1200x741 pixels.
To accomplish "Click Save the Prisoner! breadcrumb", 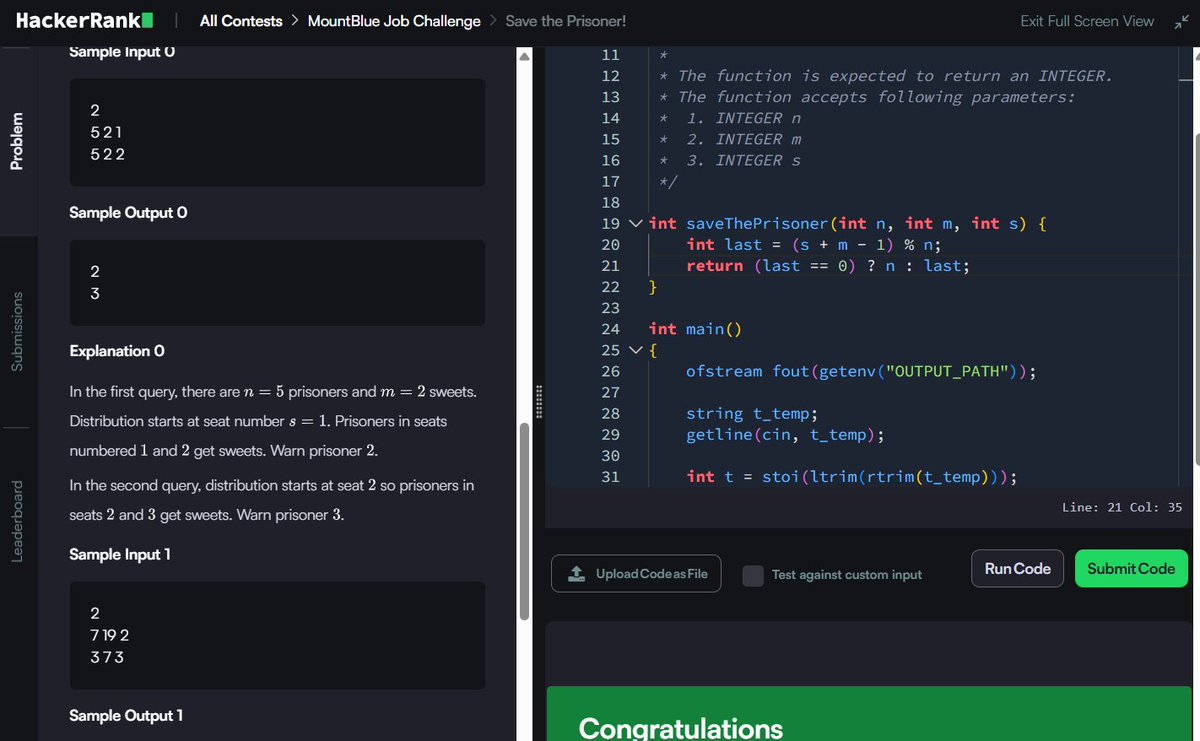I will tap(566, 21).
